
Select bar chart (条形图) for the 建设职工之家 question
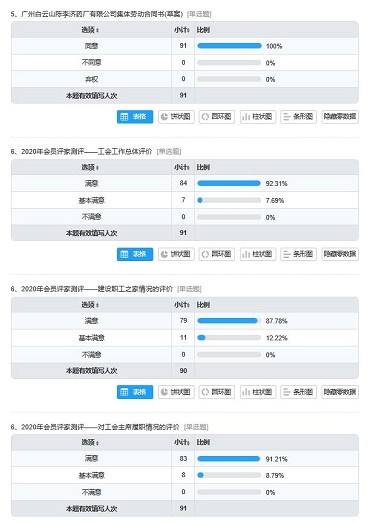(x=298, y=392)
